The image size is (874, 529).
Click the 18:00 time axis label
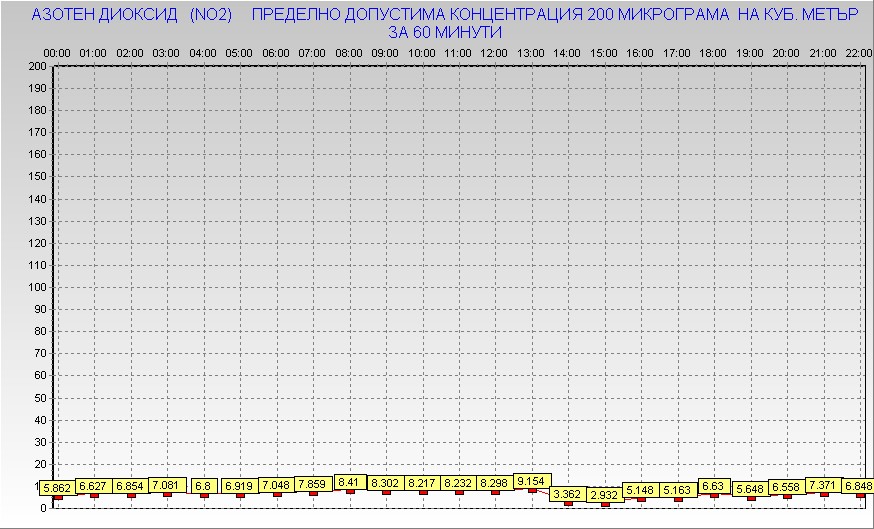click(x=713, y=52)
